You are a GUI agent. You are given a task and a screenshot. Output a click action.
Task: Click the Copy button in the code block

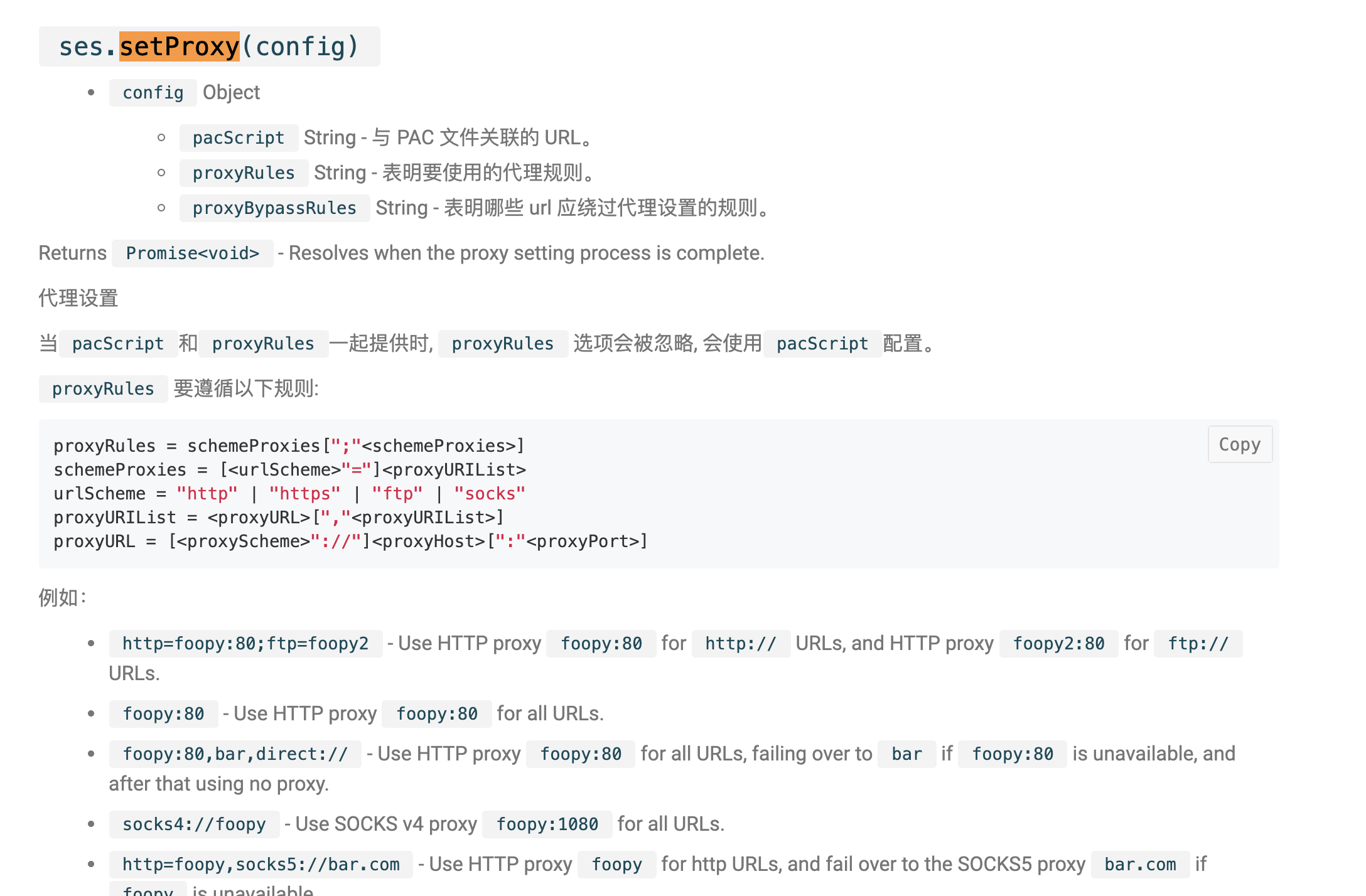[1239, 444]
